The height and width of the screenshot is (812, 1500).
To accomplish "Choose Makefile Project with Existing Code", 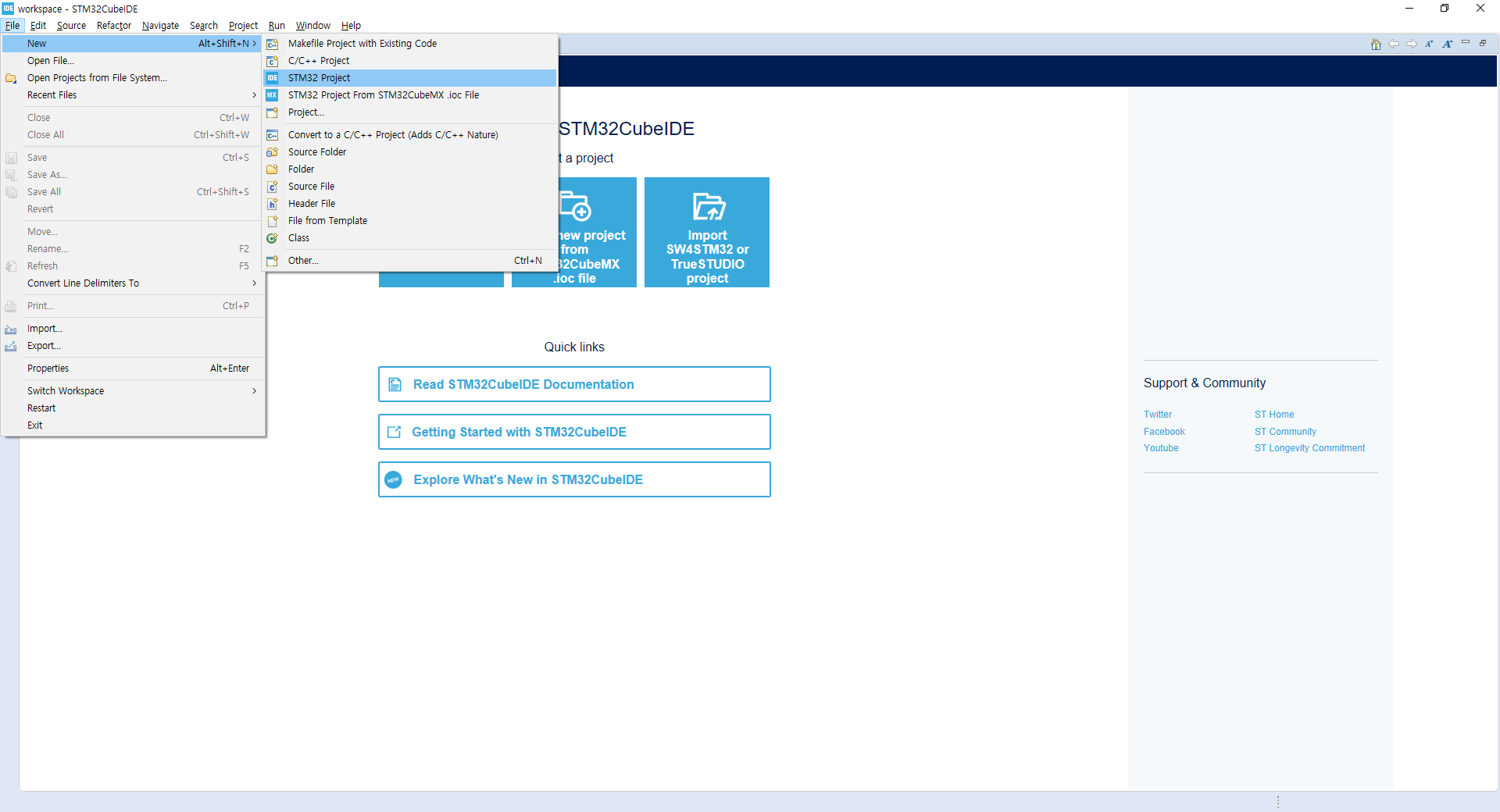I will pyautogui.click(x=362, y=44).
